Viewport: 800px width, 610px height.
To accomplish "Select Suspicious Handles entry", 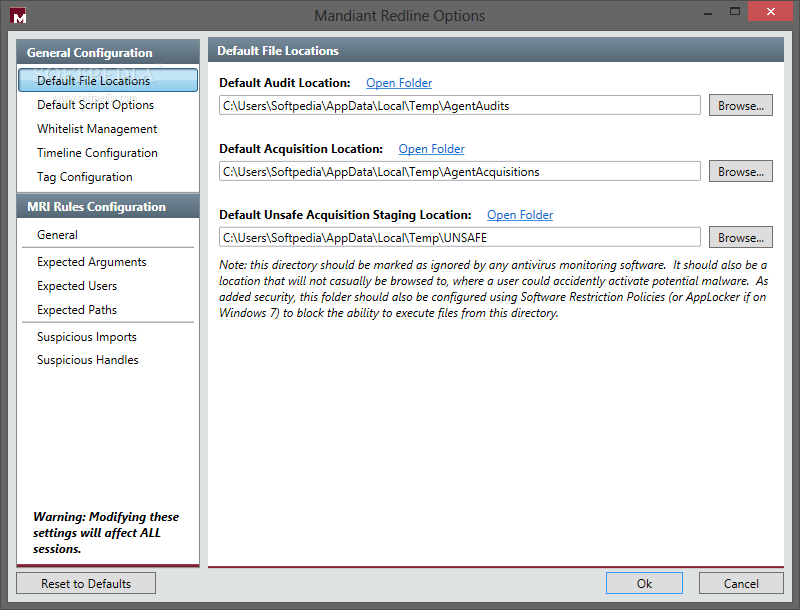I will [88, 360].
